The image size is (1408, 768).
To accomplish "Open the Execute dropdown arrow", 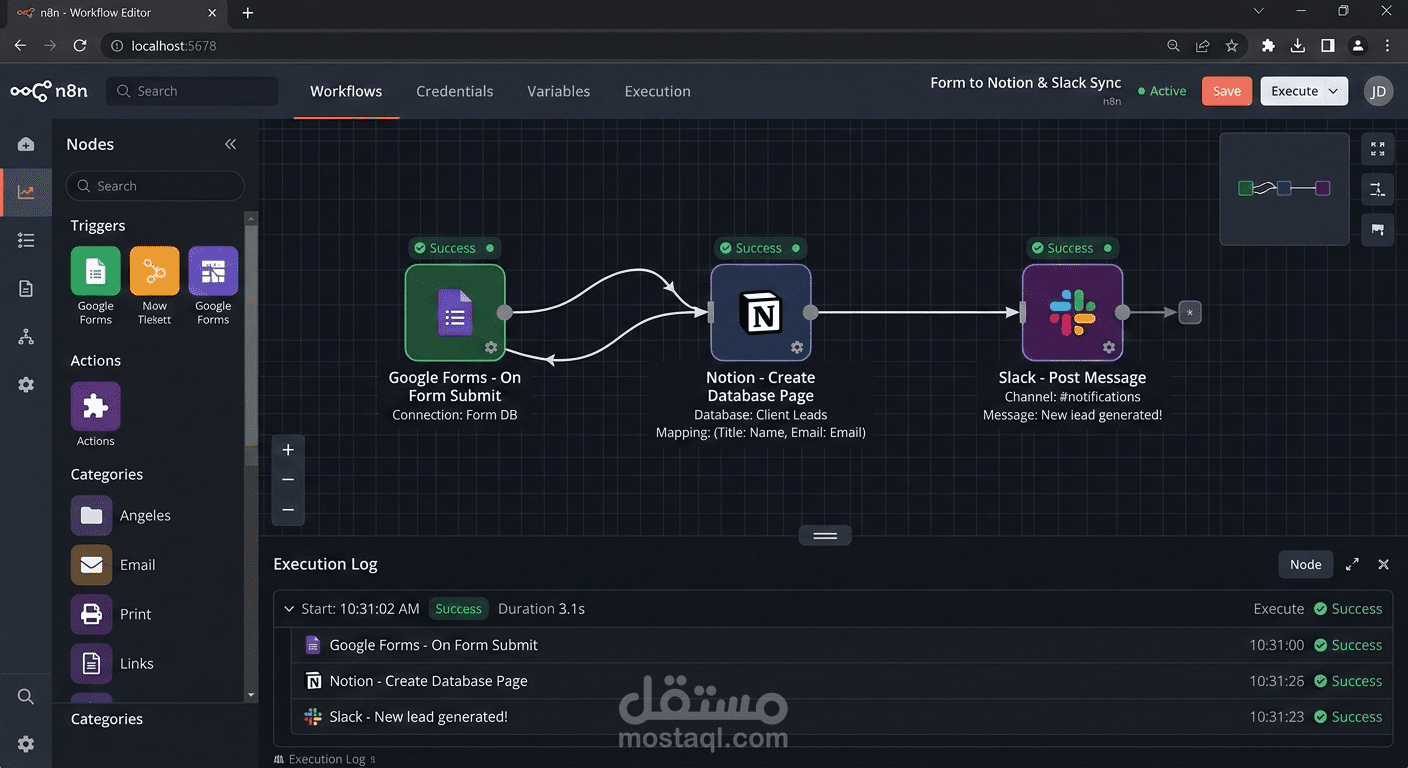I will (1335, 91).
